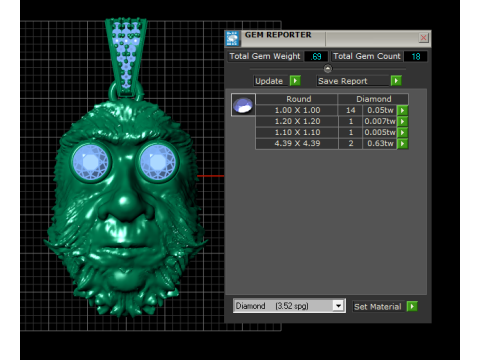480x360 pixels.
Task: Click the Update label button
Action: tap(270, 81)
